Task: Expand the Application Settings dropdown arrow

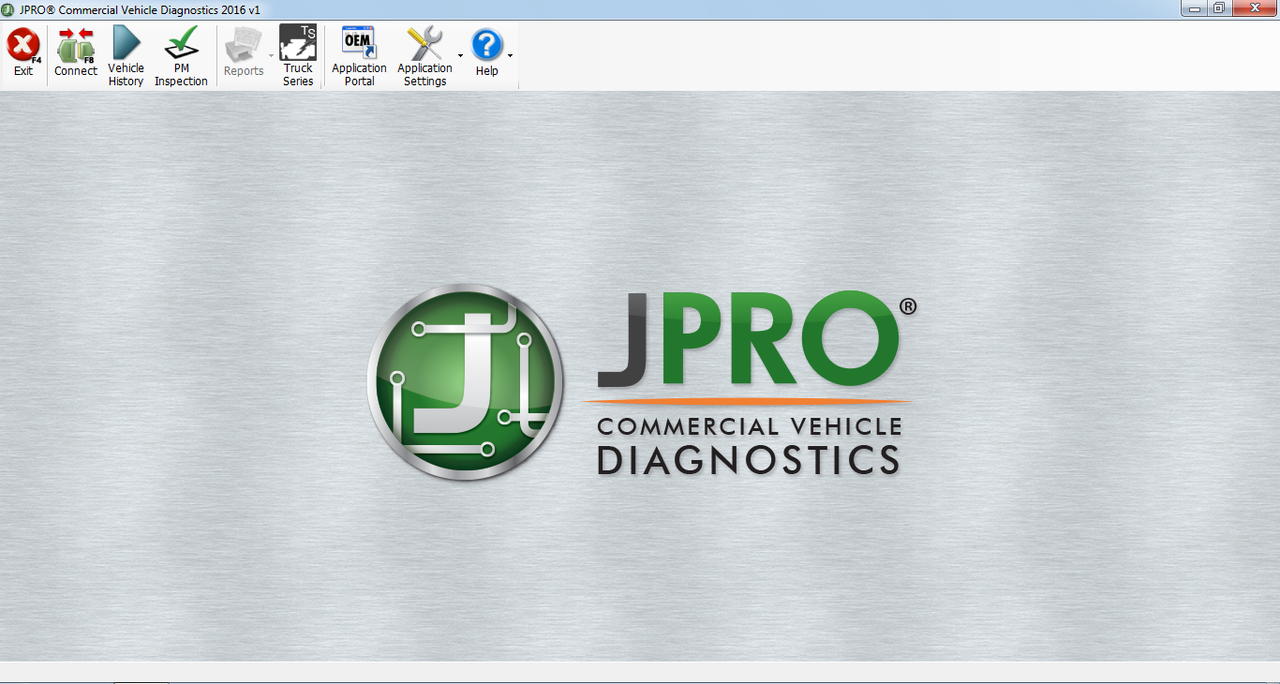Action: tap(460, 56)
